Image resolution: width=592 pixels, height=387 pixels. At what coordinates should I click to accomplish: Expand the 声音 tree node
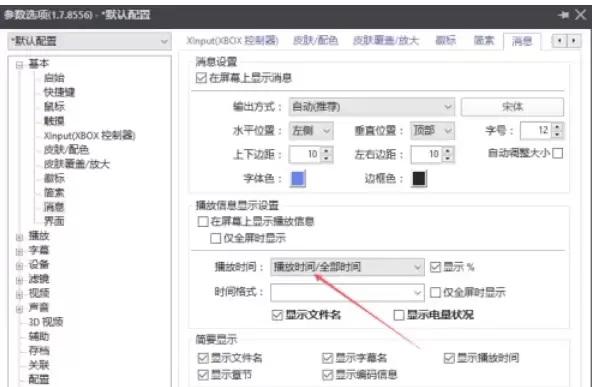pyautogui.click(x=20, y=309)
